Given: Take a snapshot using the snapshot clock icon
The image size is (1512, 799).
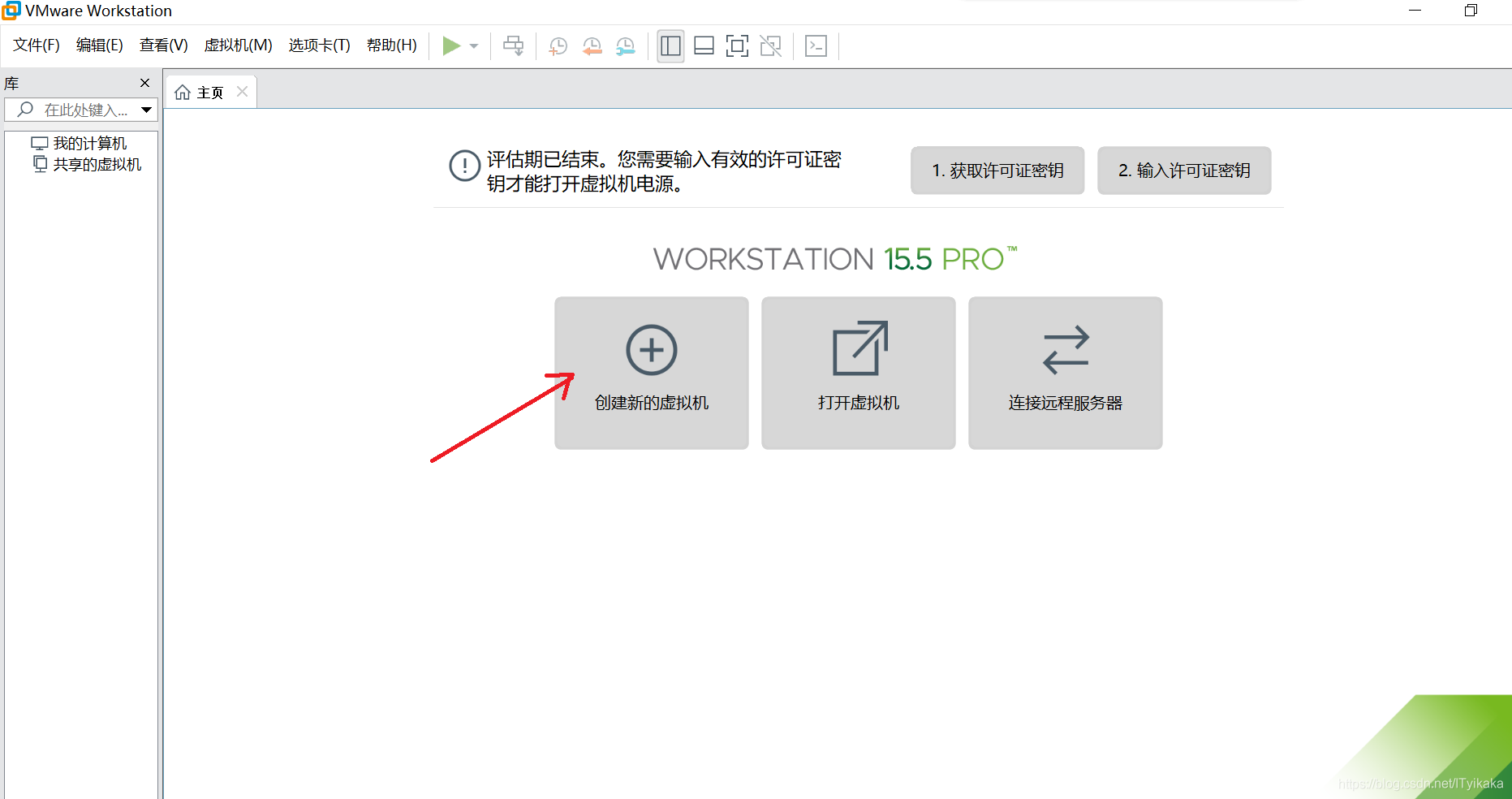Looking at the screenshot, I should [x=558, y=46].
